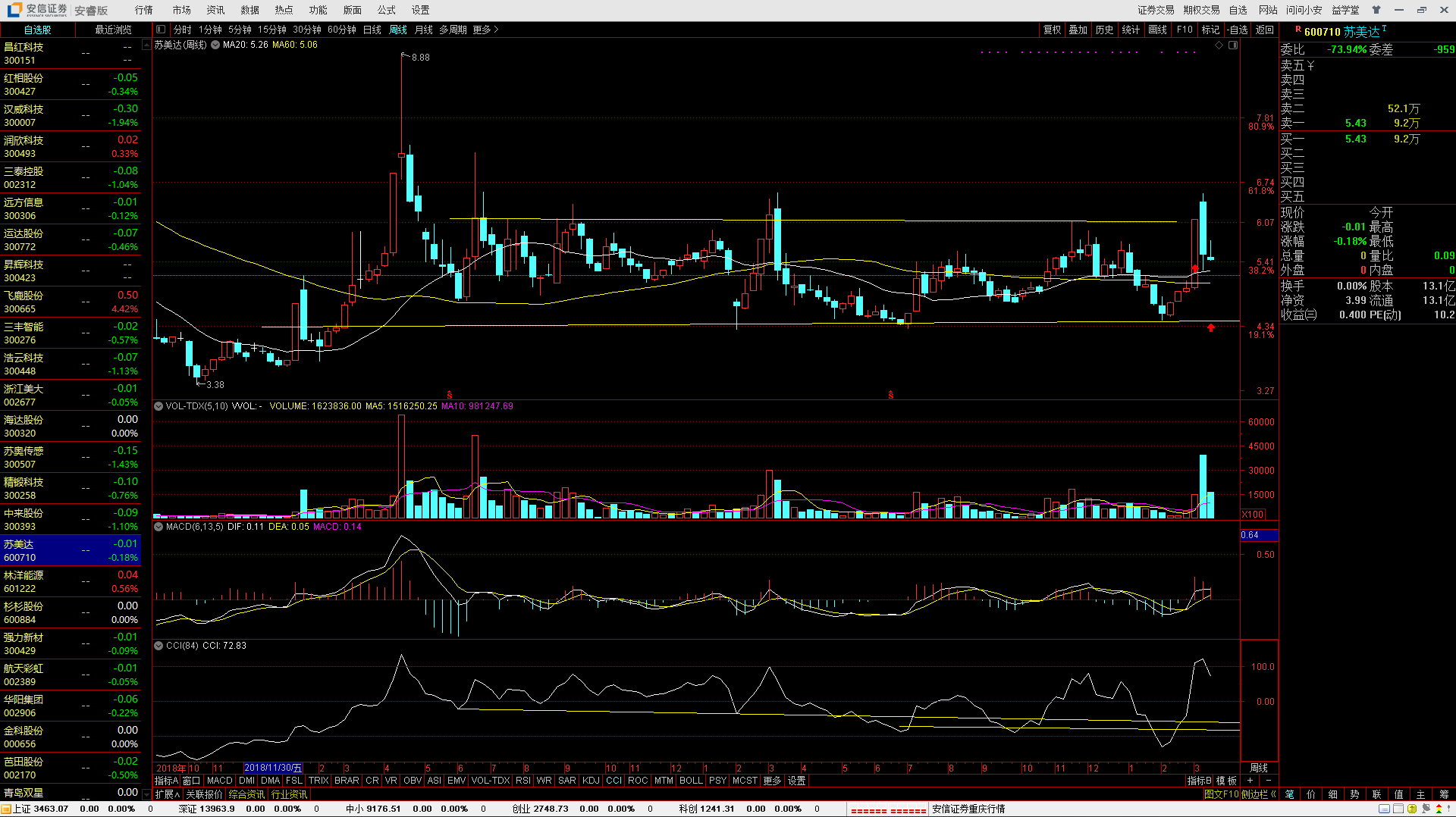The height and width of the screenshot is (817, 1456).
Task: Open the 市场 menu
Action: (182, 10)
